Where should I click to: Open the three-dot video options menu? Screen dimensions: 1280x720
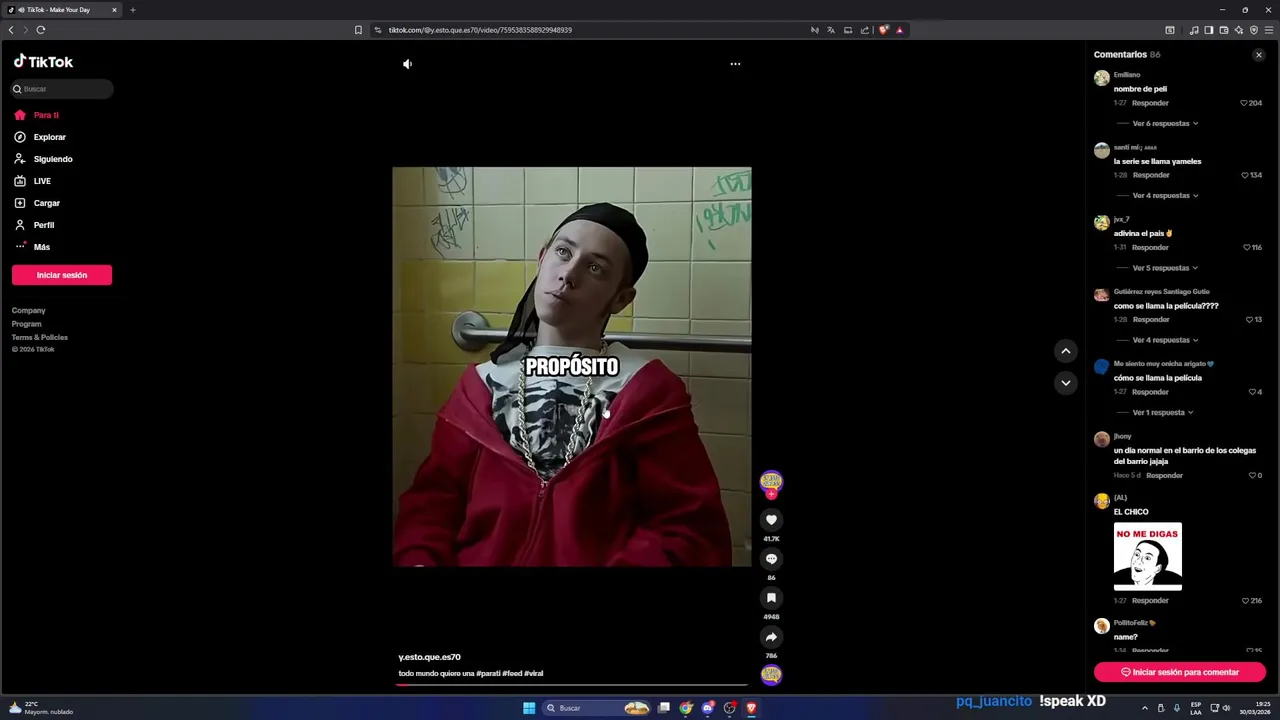click(735, 64)
